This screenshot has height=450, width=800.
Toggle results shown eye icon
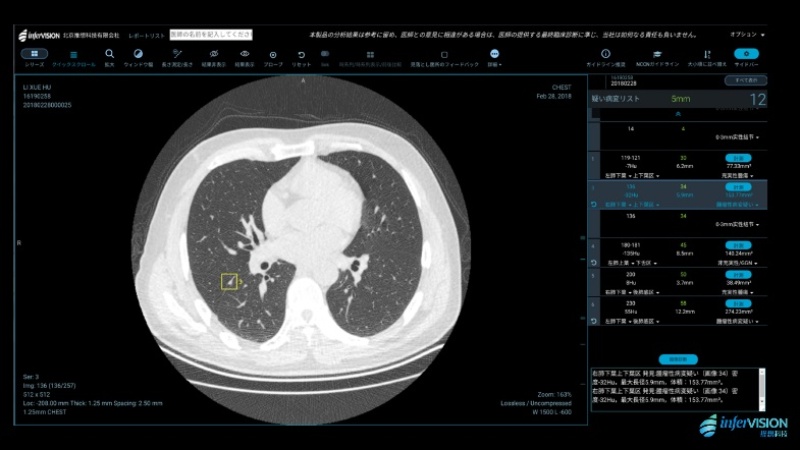pos(245,55)
